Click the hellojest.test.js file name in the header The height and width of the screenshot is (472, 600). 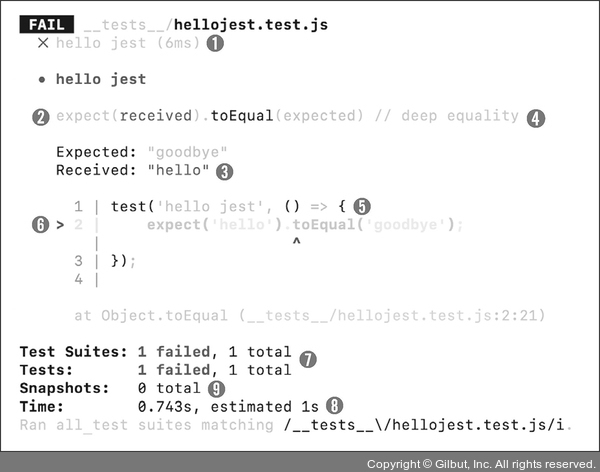(x=266, y=24)
